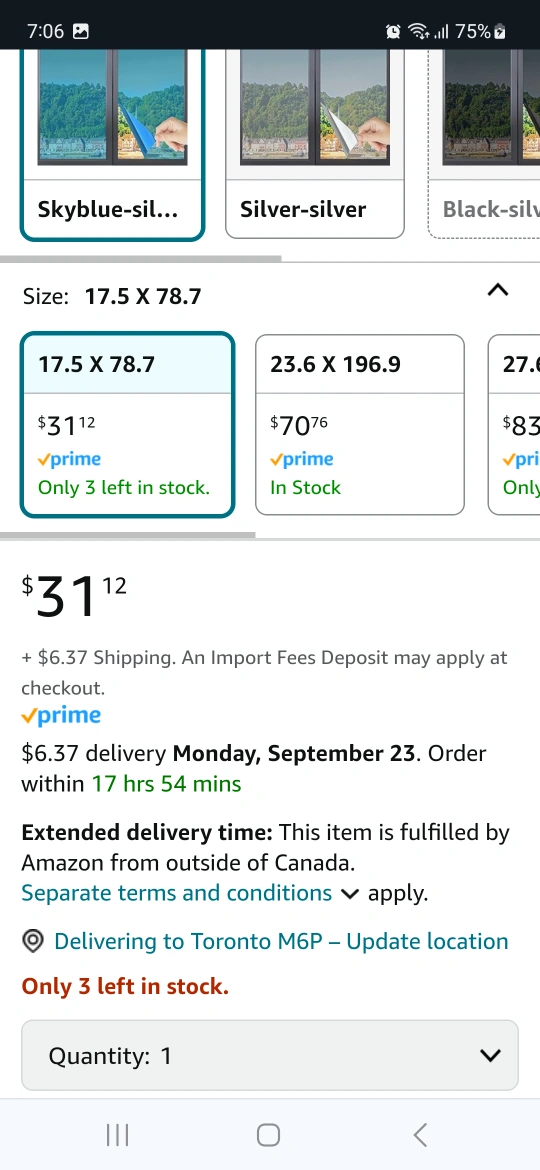
Task: Tap the image notification icon in status bar
Action: tap(81, 31)
